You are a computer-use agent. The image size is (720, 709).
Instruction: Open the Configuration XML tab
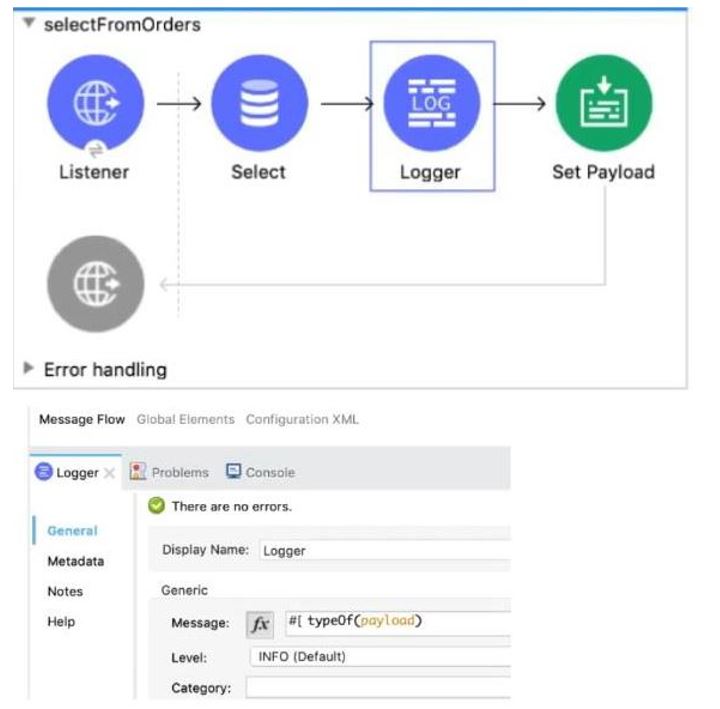[302, 420]
